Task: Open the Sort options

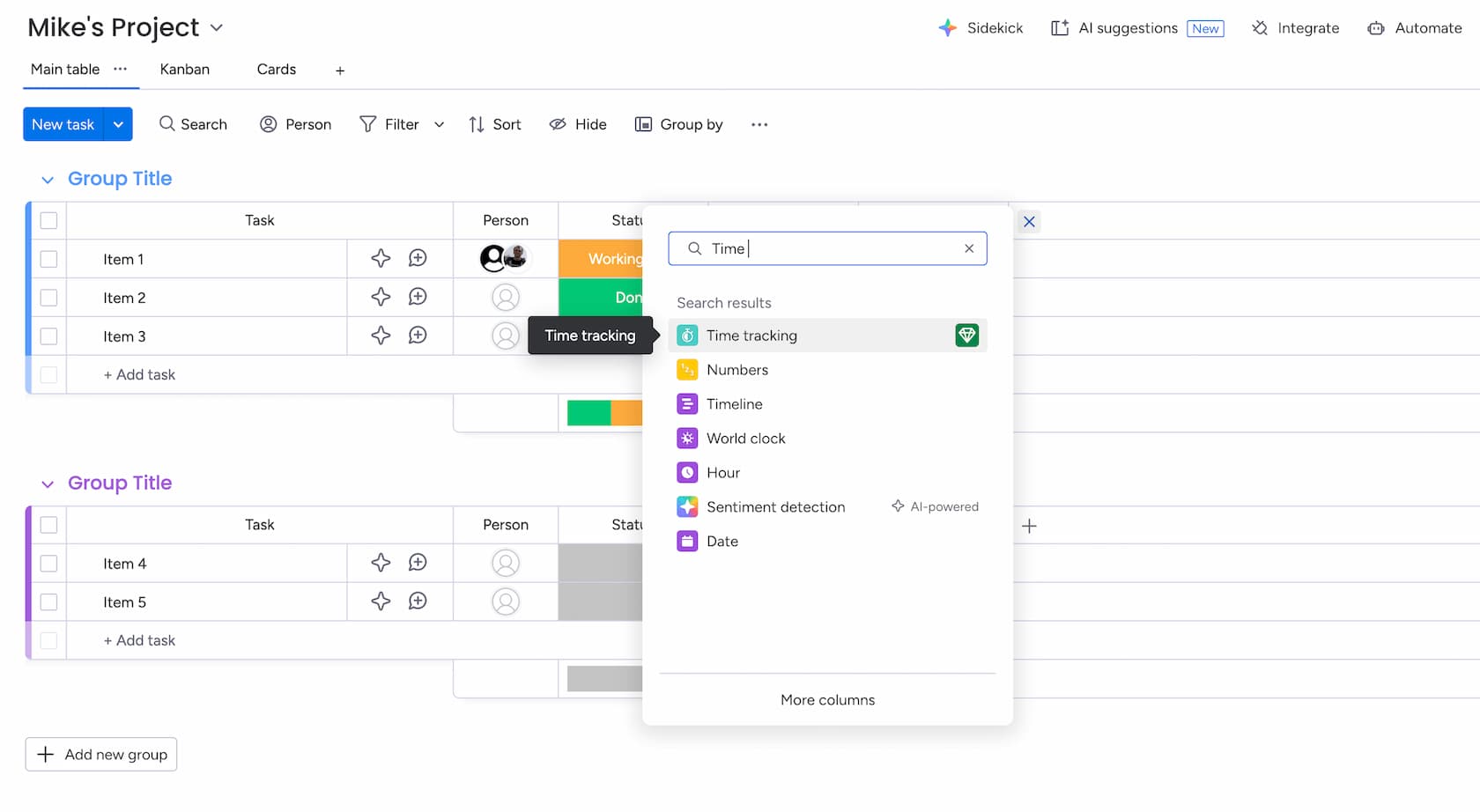Action: (x=494, y=124)
